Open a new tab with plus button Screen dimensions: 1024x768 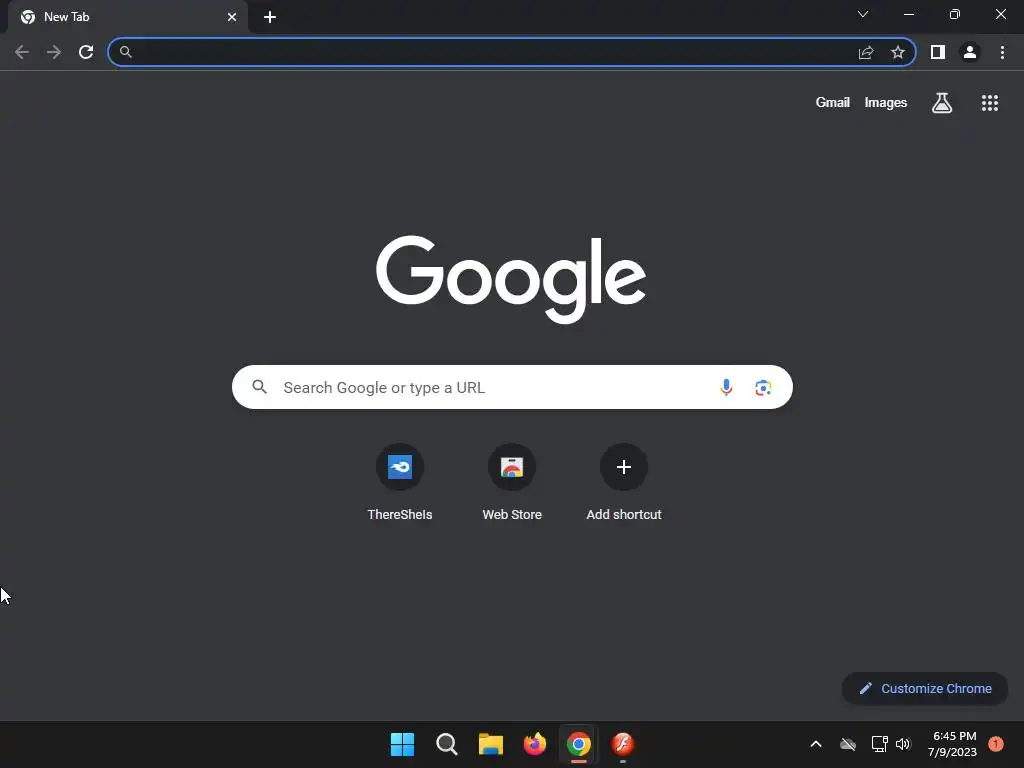coord(270,17)
